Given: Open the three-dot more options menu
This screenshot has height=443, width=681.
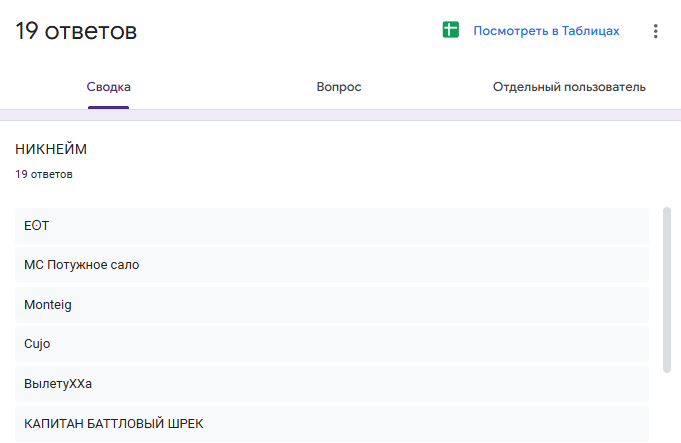Looking at the screenshot, I should coord(656,31).
